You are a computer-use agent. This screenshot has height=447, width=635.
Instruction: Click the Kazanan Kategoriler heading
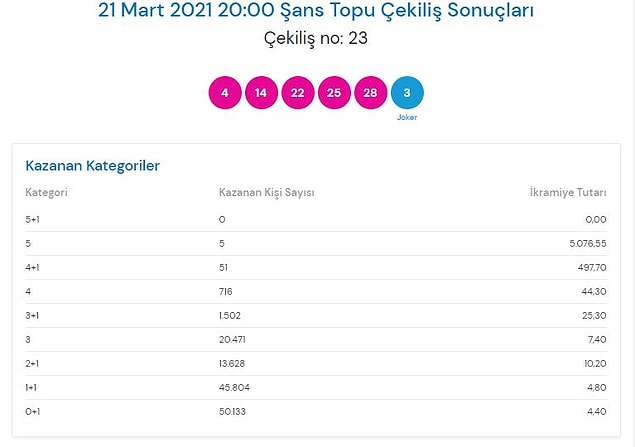(92, 166)
